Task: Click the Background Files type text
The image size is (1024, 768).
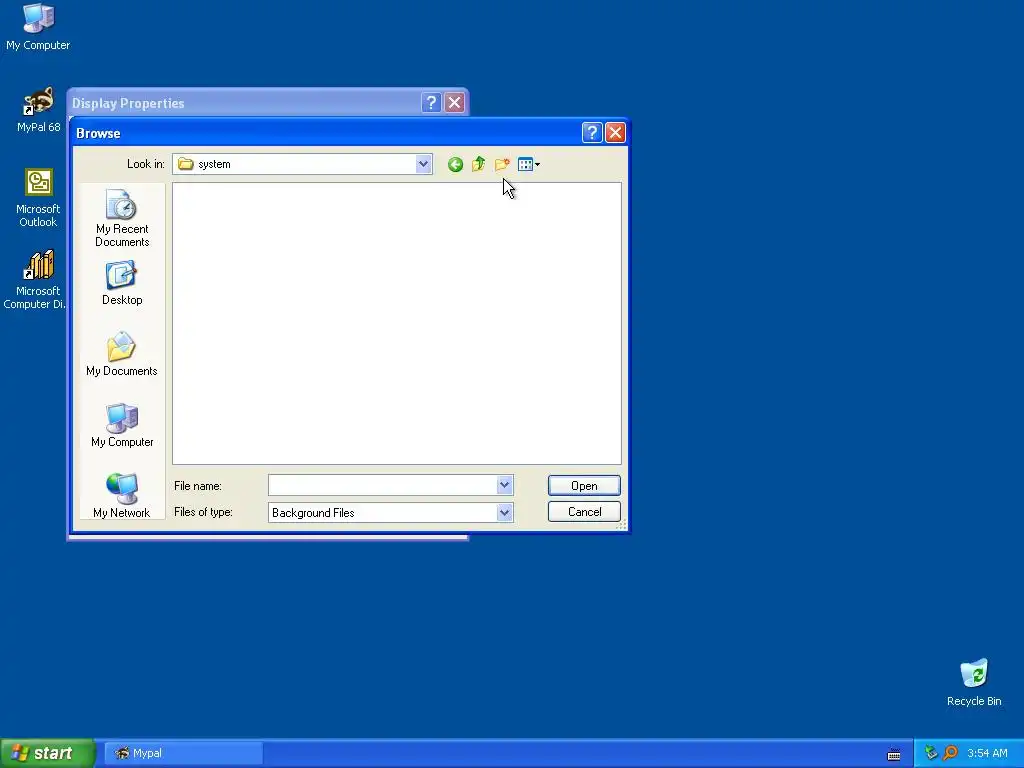Action: click(313, 513)
